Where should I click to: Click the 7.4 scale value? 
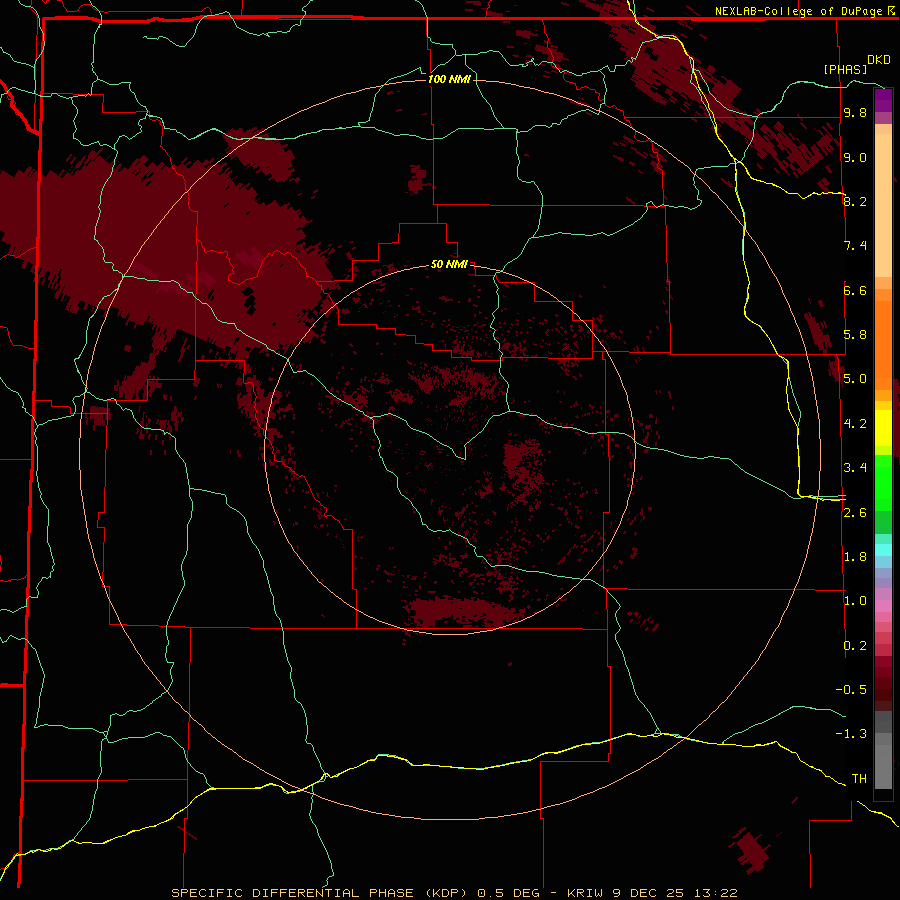coord(855,246)
